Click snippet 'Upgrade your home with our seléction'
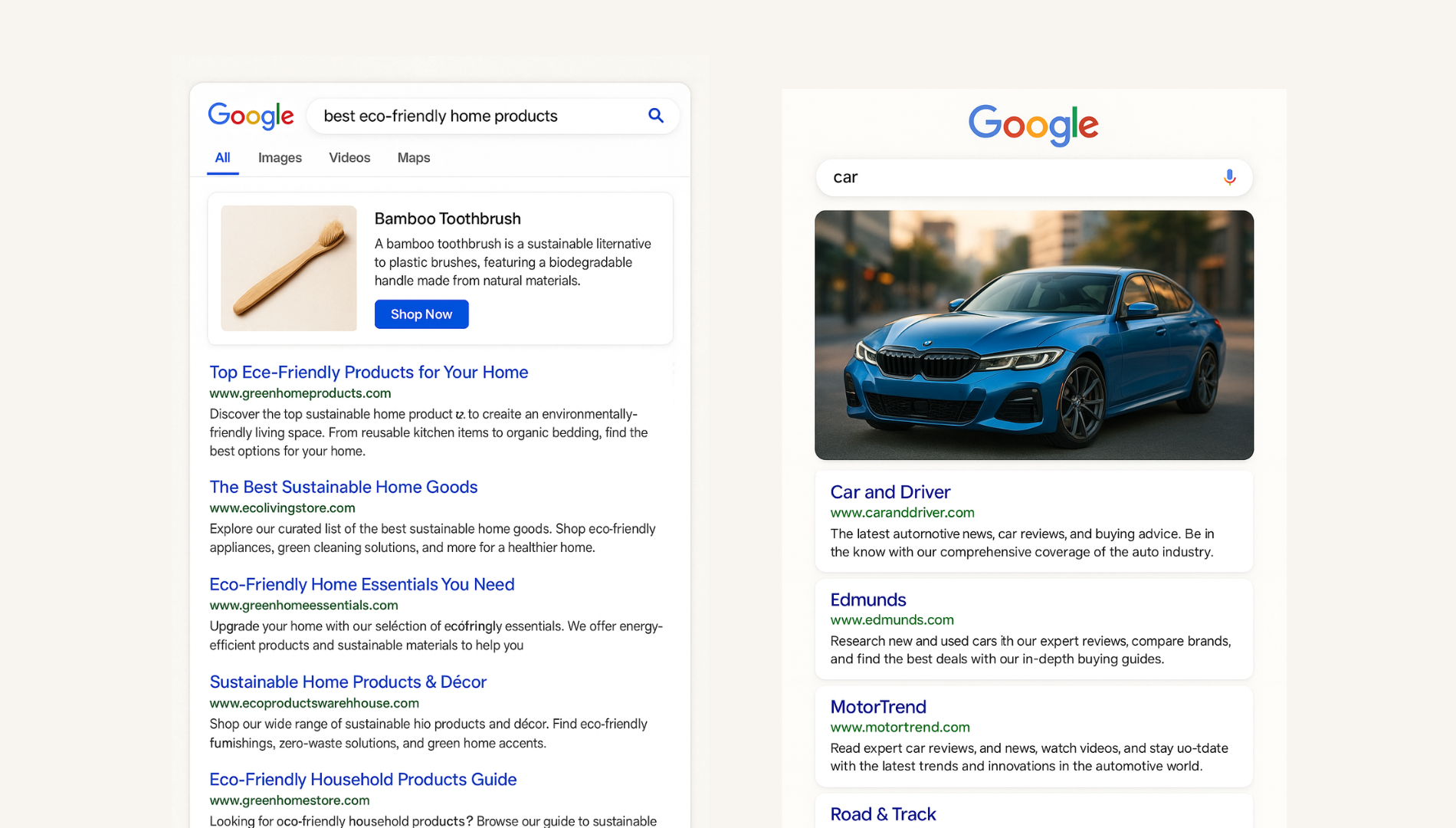This screenshot has height=828, width=1456. pos(436,636)
